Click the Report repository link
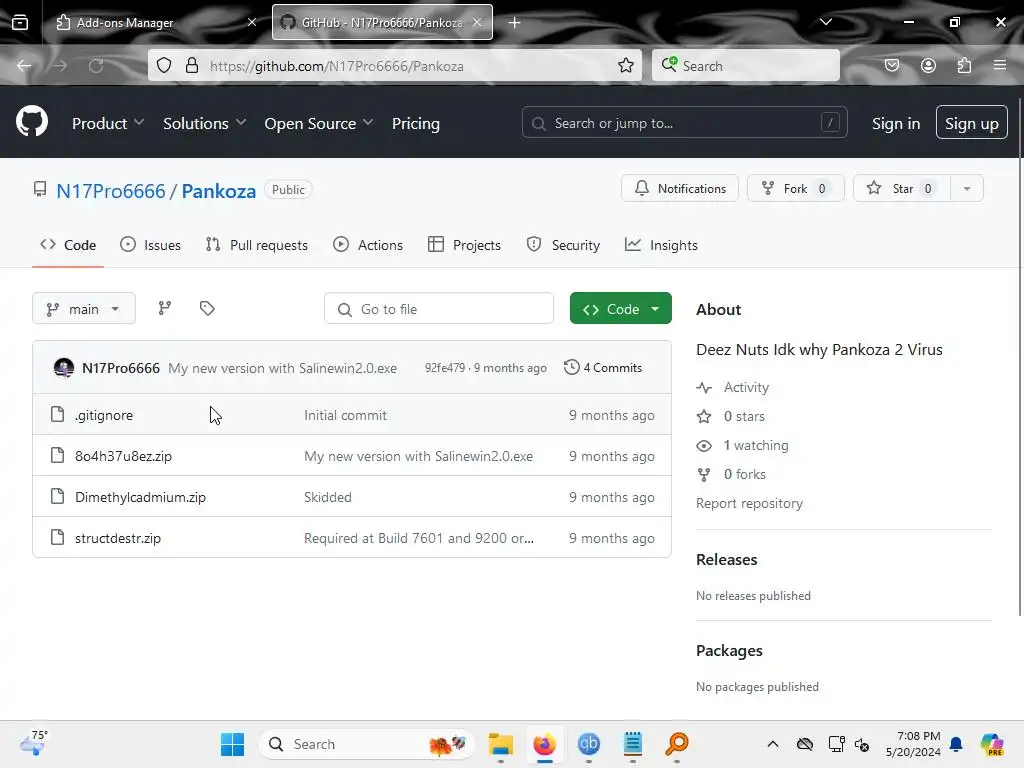The image size is (1024, 768). pos(749,504)
